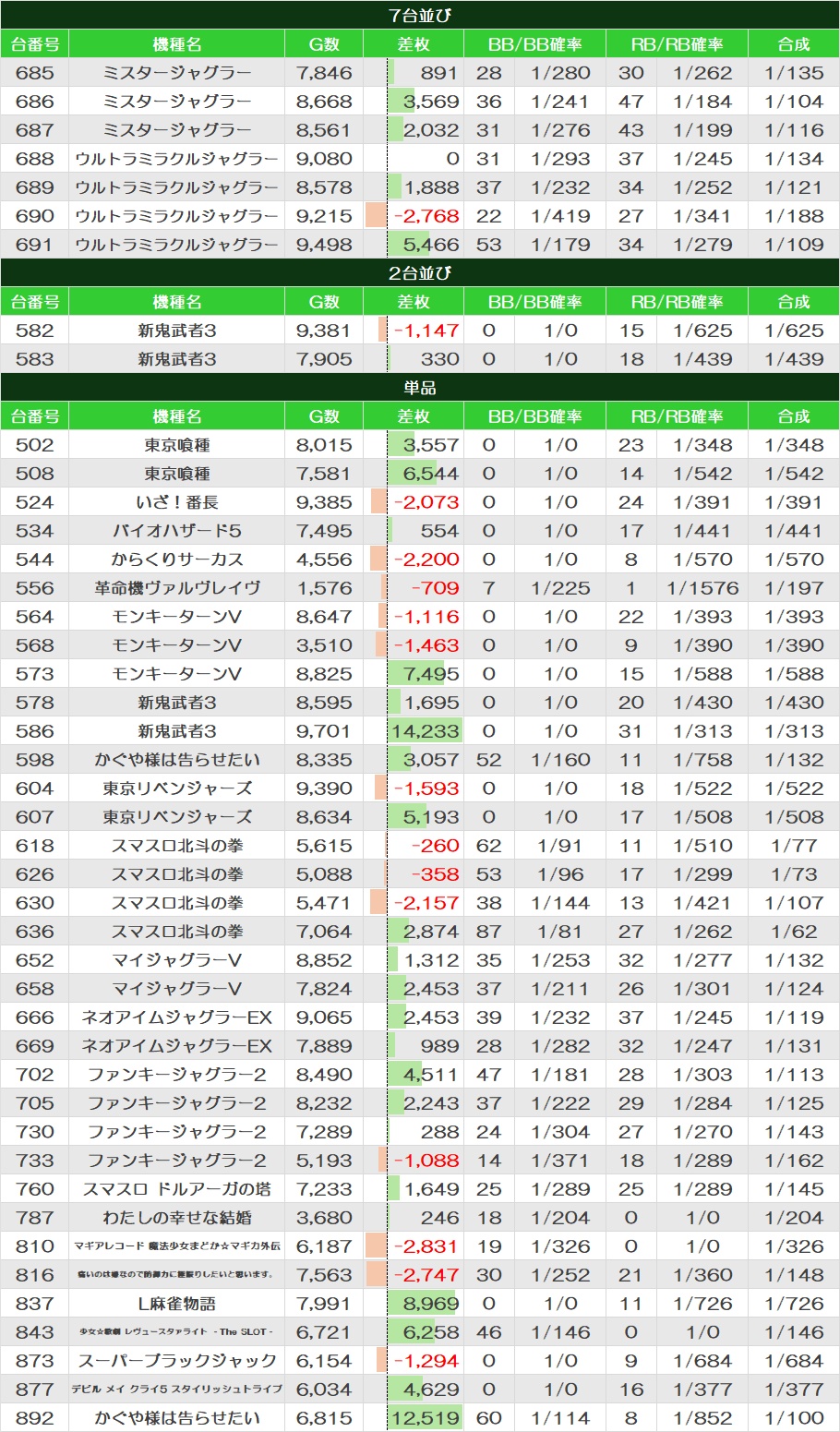Click the 1/73 combined probability

(793, 874)
